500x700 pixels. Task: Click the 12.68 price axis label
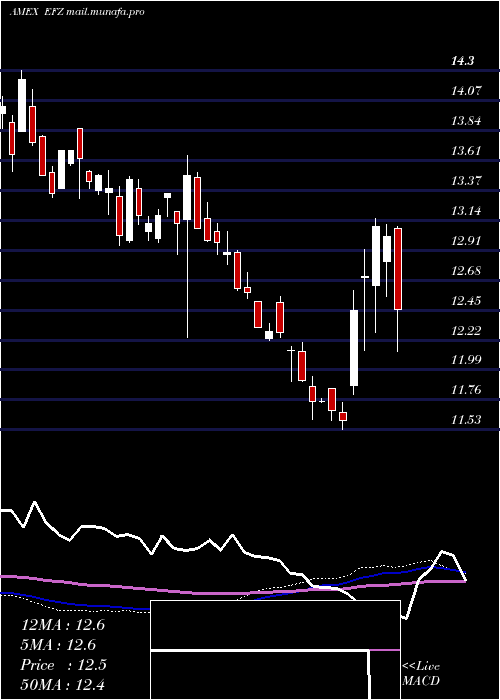coord(467,271)
